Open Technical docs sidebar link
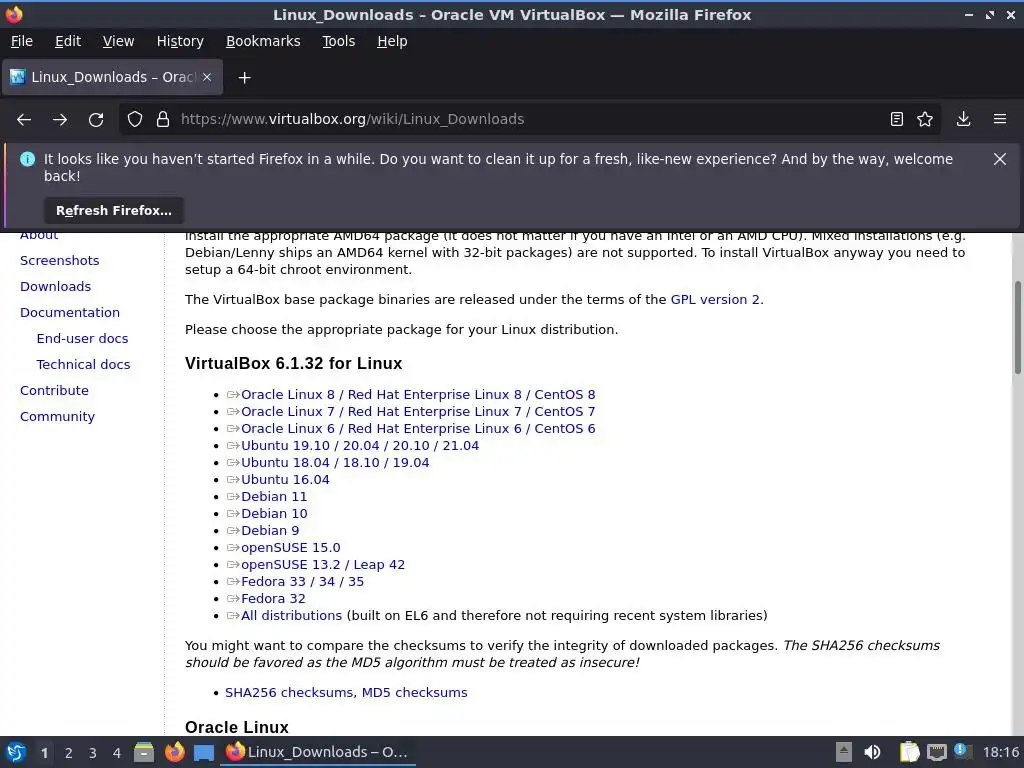This screenshot has height=768, width=1024. [83, 365]
